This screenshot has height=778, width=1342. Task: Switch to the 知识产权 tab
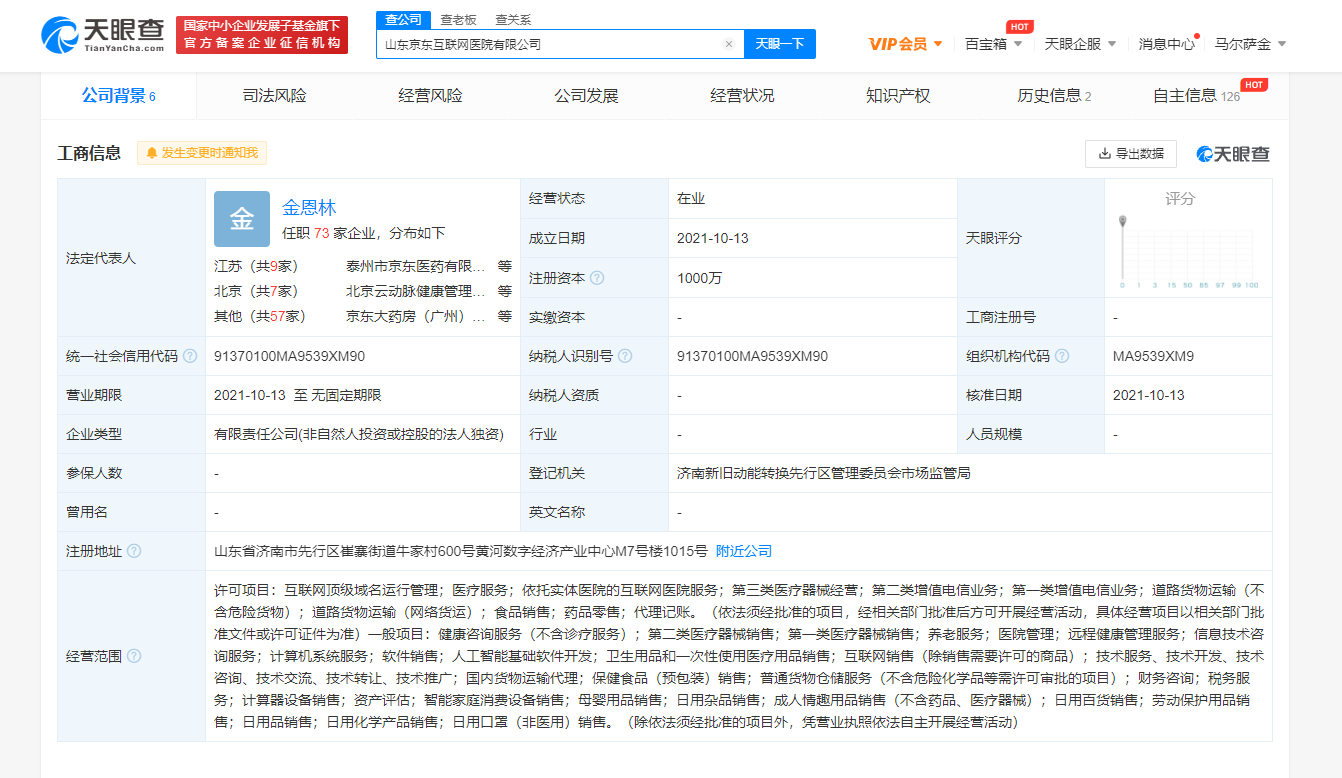pyautogui.click(x=898, y=96)
